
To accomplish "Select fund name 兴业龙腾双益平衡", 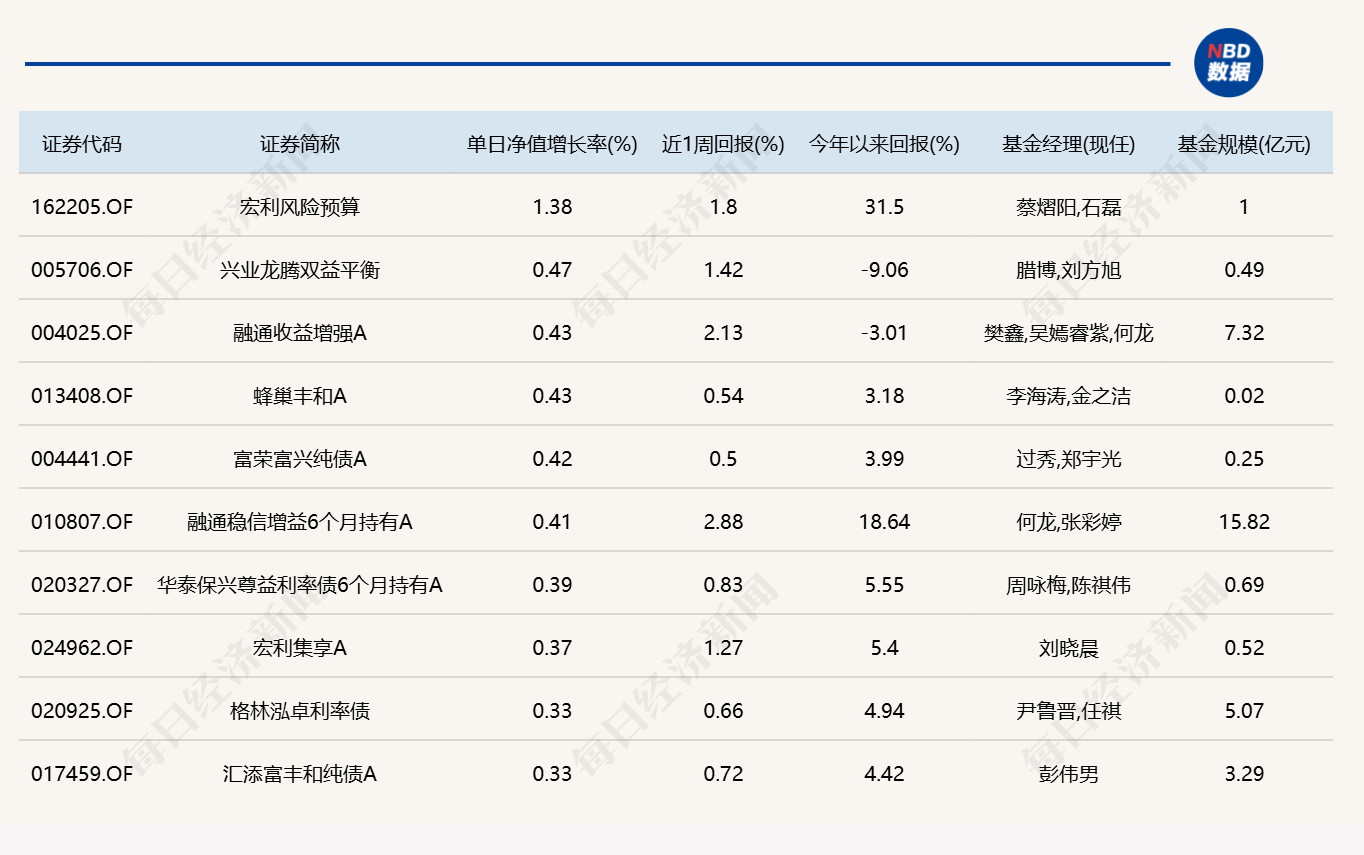I will click(300, 270).
